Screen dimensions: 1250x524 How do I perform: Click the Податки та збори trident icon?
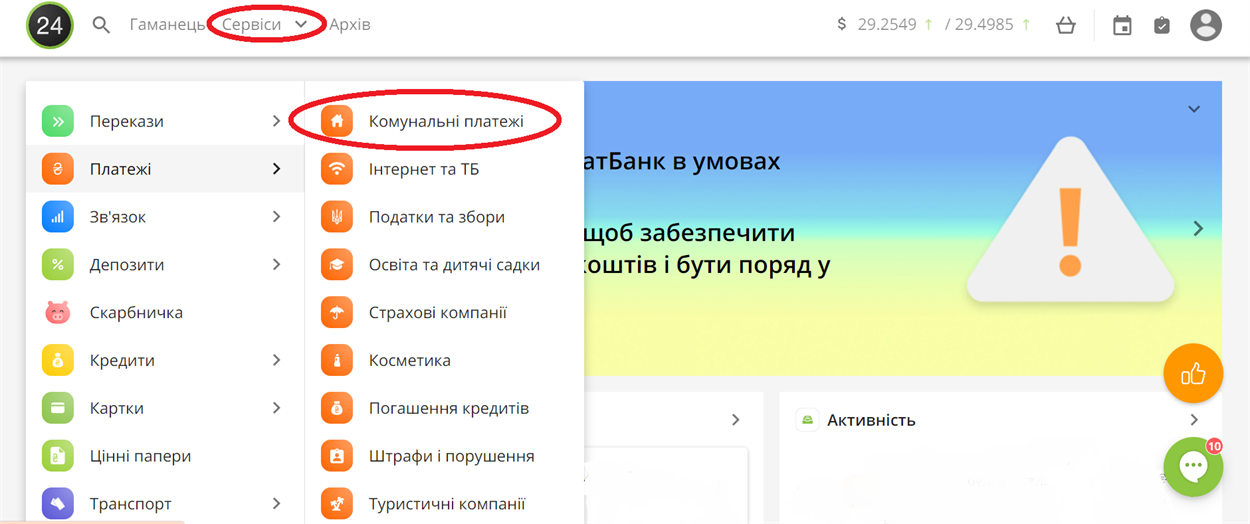click(337, 217)
